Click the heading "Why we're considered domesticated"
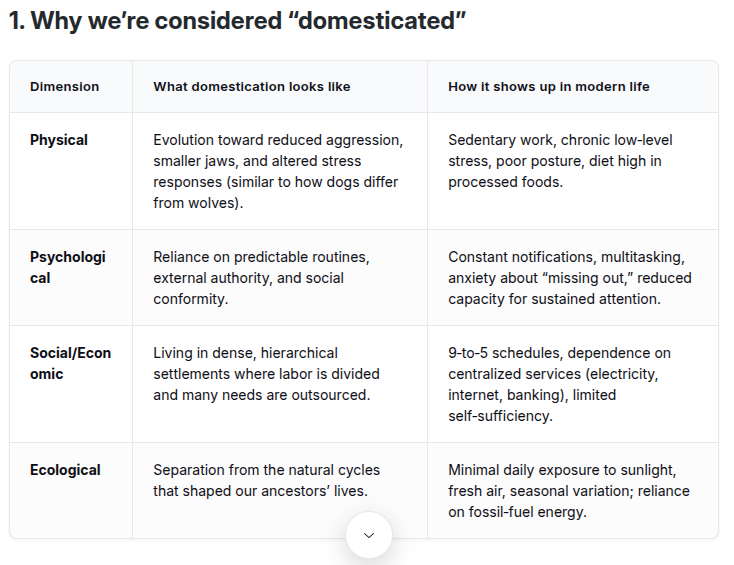 point(238,22)
